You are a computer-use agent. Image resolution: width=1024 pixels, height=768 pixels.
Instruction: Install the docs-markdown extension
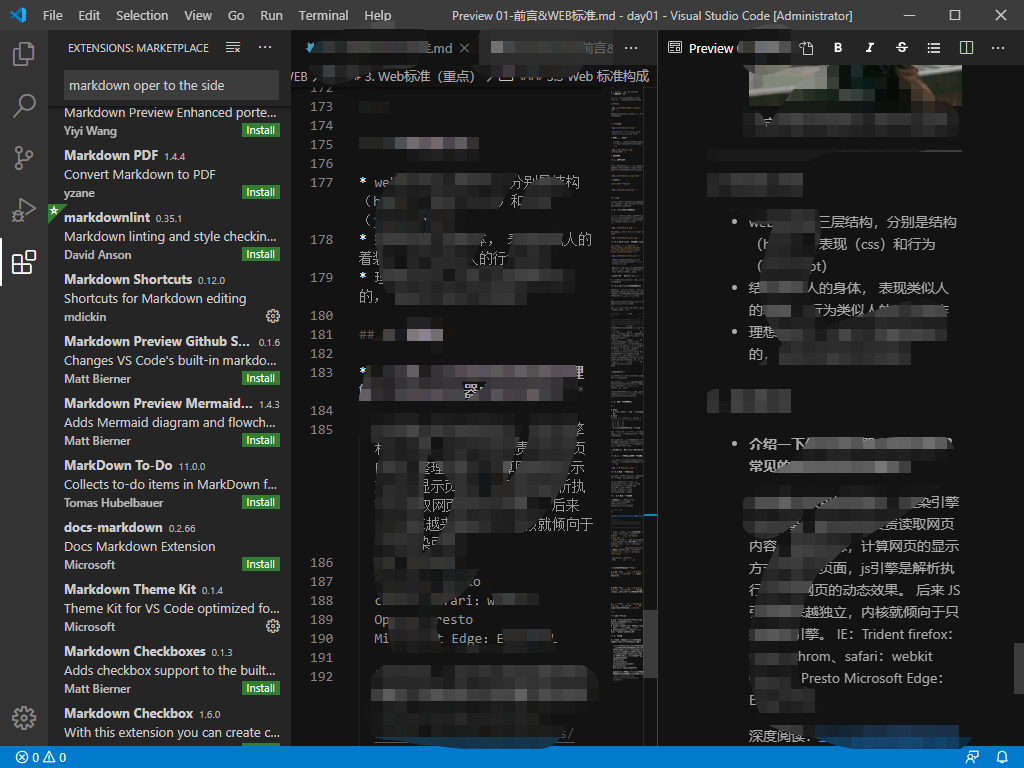coord(259,564)
